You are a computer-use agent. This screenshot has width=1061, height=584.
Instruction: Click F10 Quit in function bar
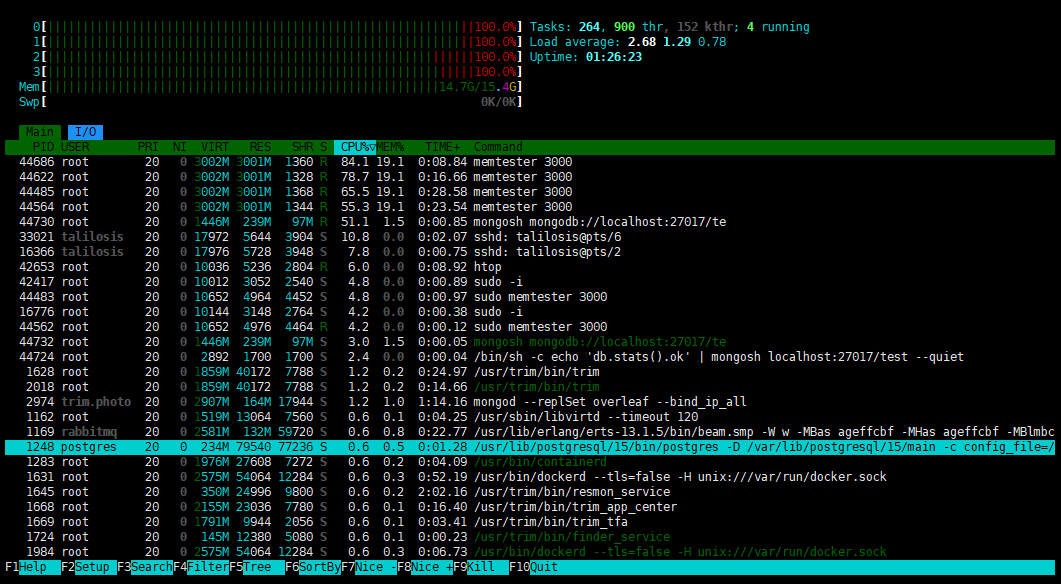pyautogui.click(x=543, y=567)
